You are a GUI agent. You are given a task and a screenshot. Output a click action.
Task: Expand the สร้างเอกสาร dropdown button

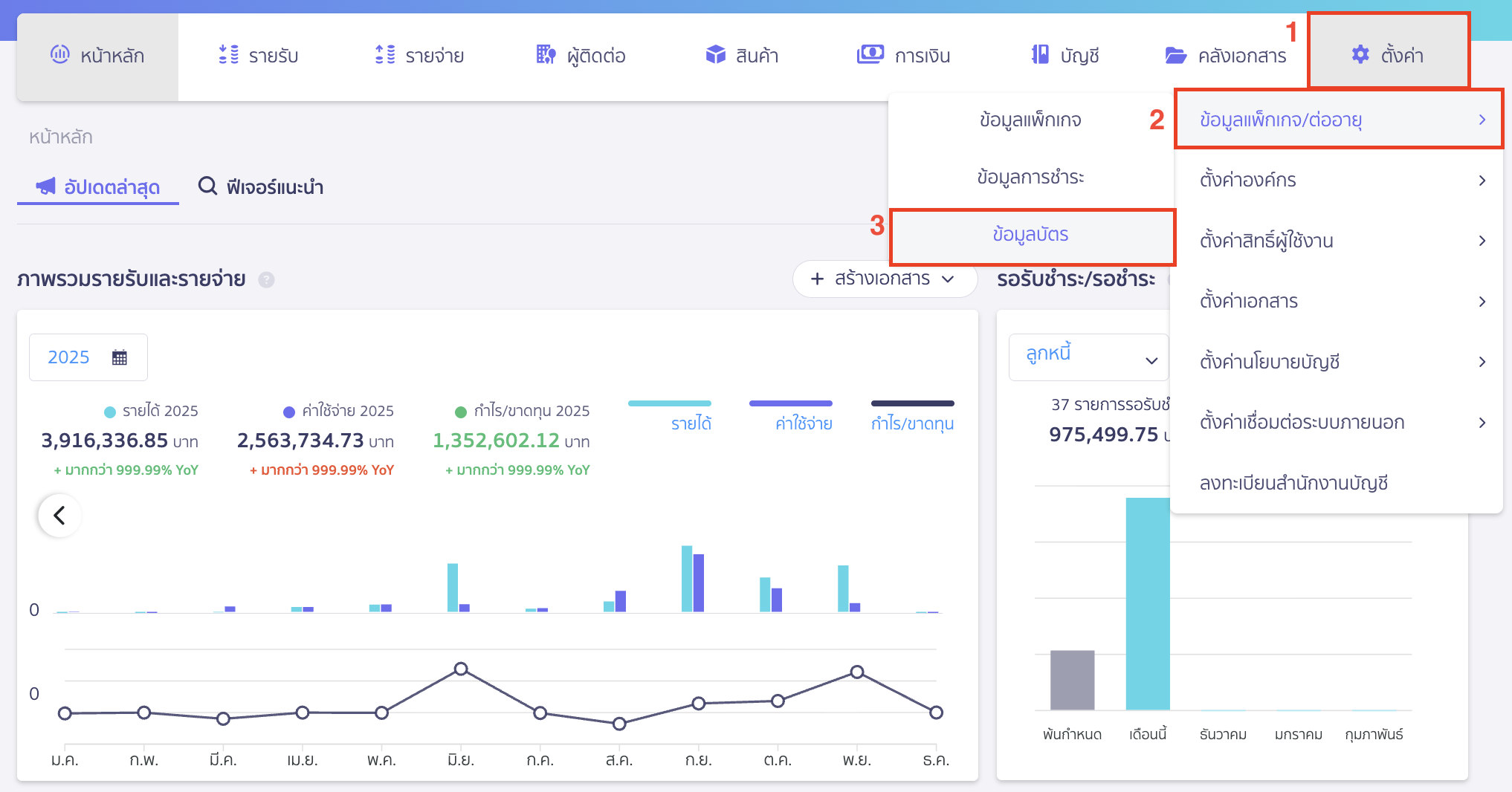(x=884, y=279)
